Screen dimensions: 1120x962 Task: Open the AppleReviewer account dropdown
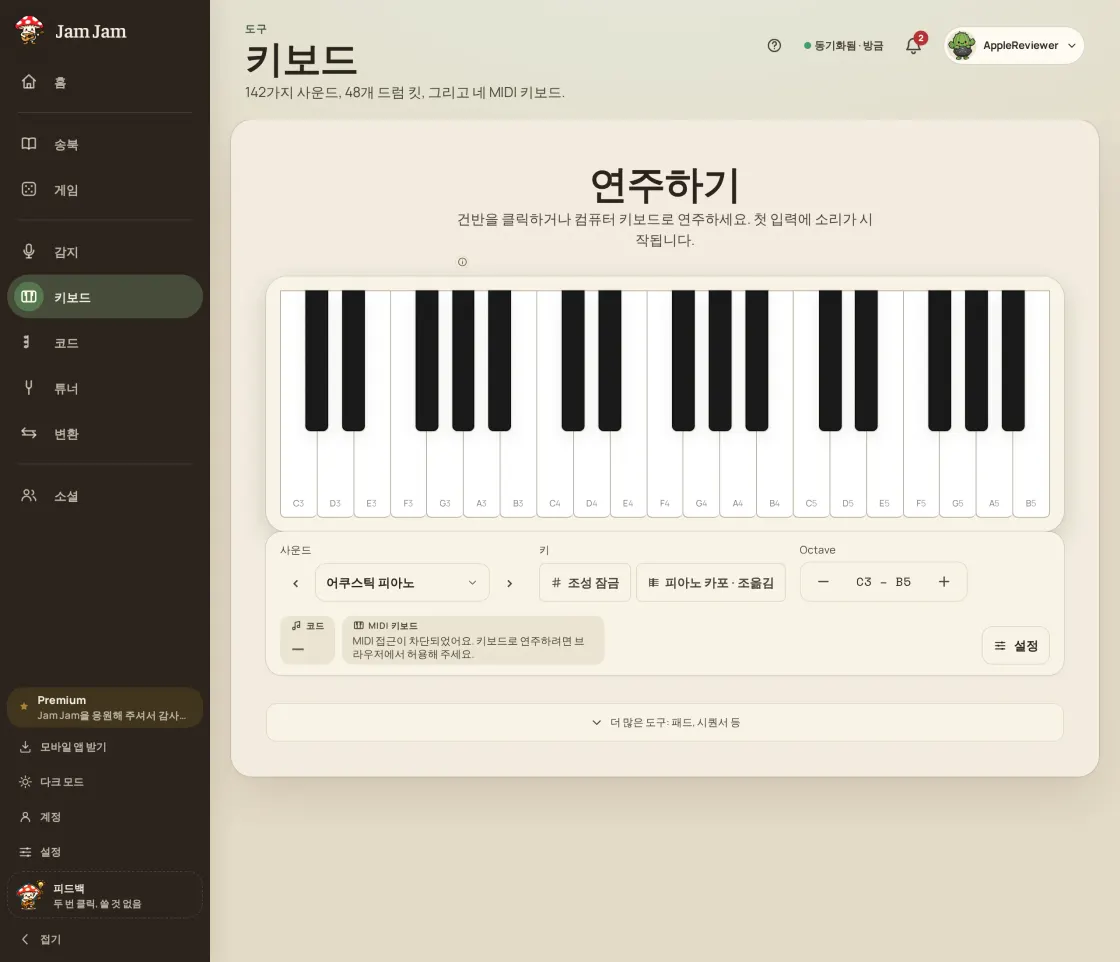1014,46
